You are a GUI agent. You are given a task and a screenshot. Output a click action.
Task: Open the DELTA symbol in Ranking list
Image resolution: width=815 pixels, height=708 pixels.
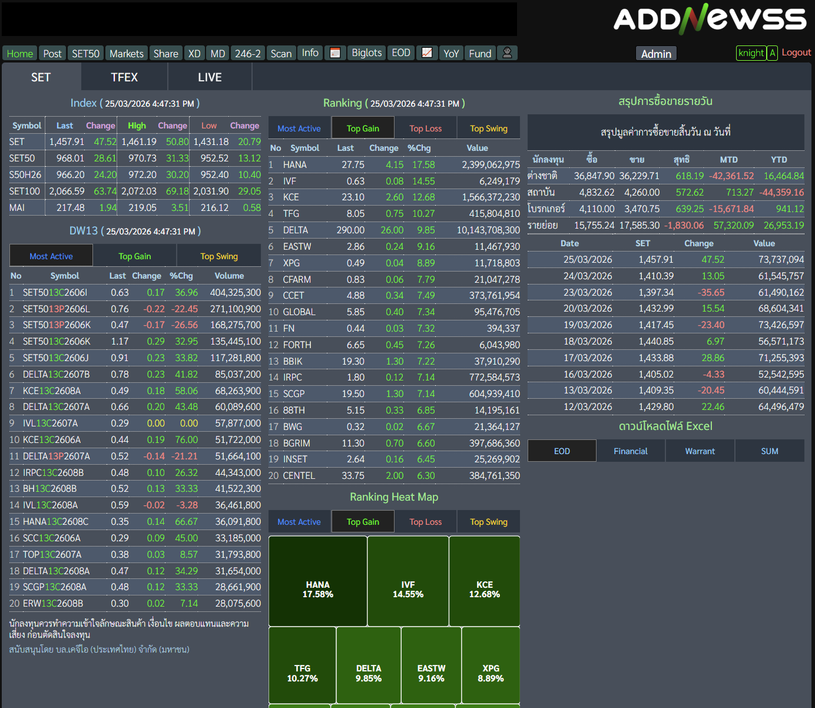(x=295, y=230)
